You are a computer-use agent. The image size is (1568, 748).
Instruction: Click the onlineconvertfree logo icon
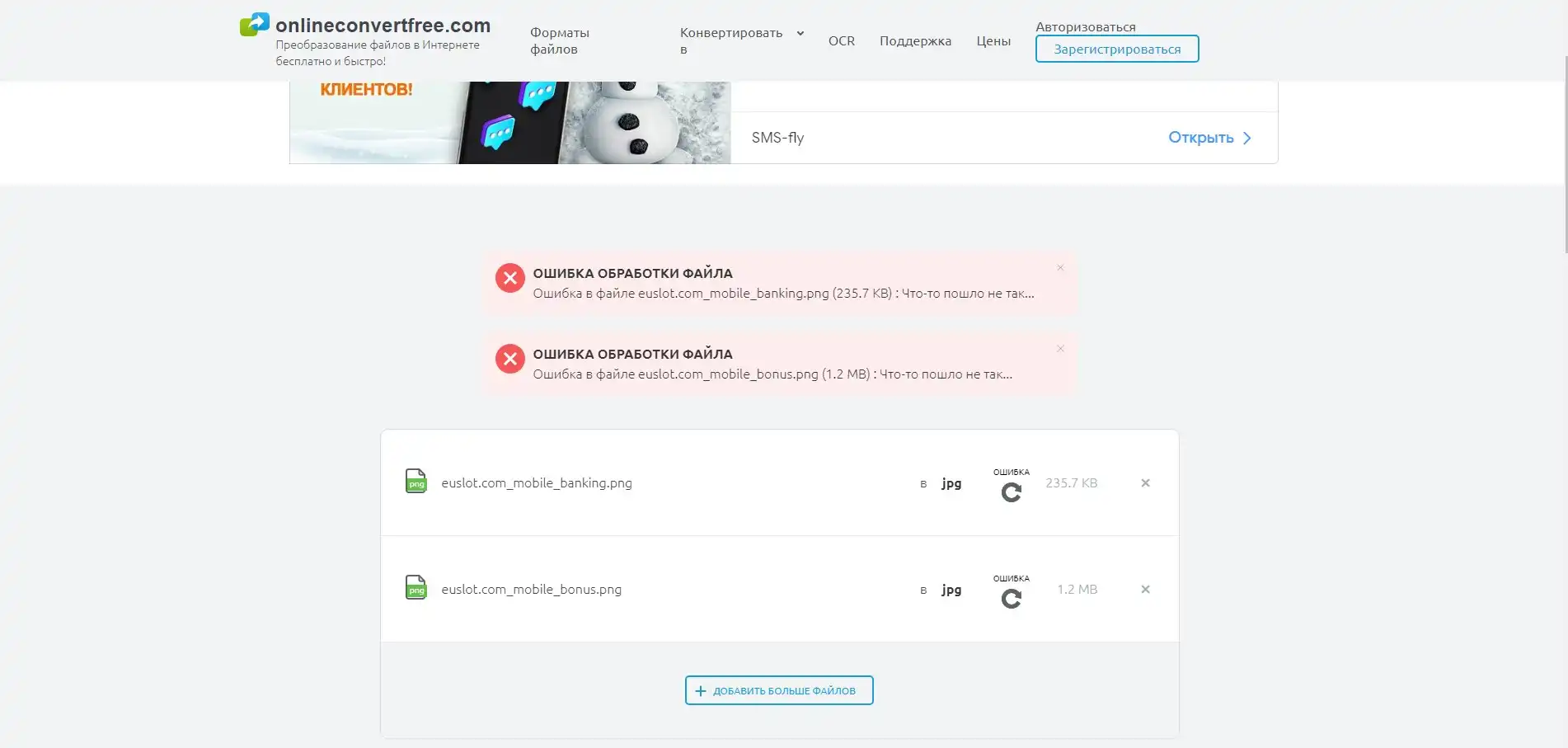(x=254, y=25)
